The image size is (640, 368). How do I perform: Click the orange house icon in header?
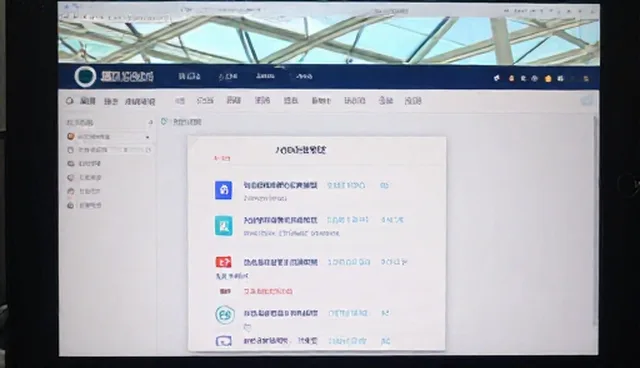coord(548,78)
